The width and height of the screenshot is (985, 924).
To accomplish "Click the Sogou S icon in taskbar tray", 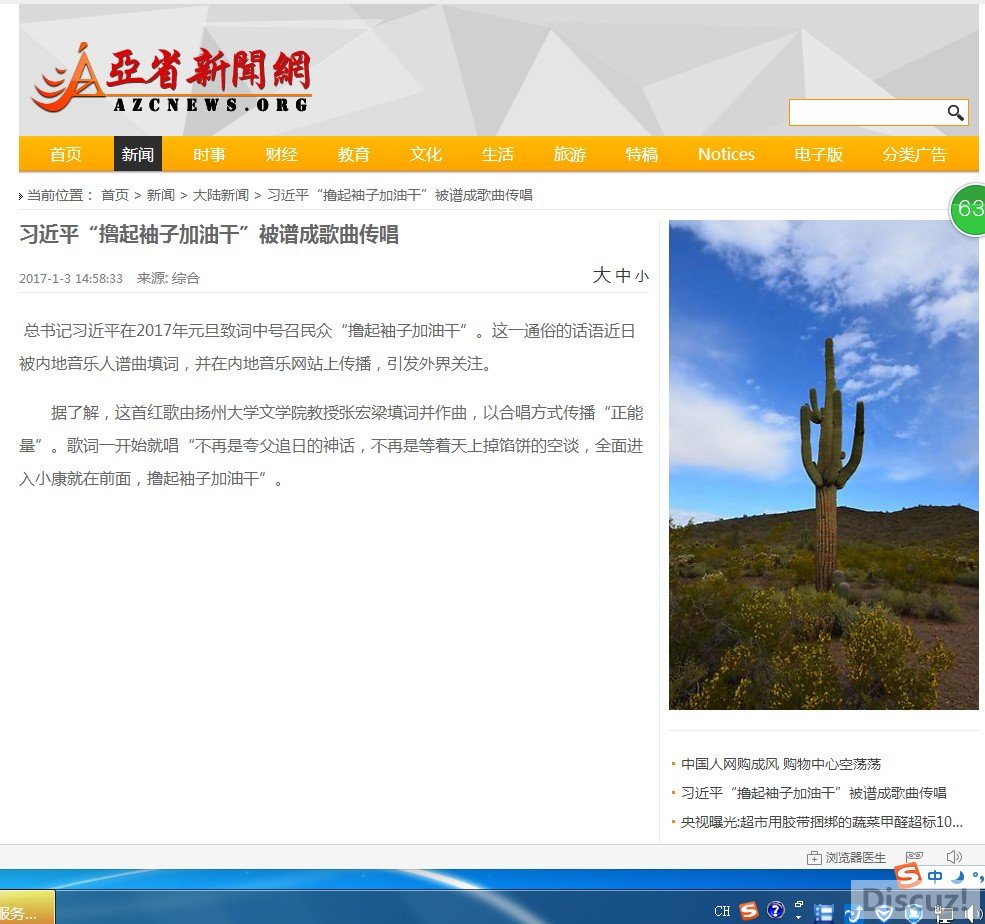I will [x=749, y=910].
